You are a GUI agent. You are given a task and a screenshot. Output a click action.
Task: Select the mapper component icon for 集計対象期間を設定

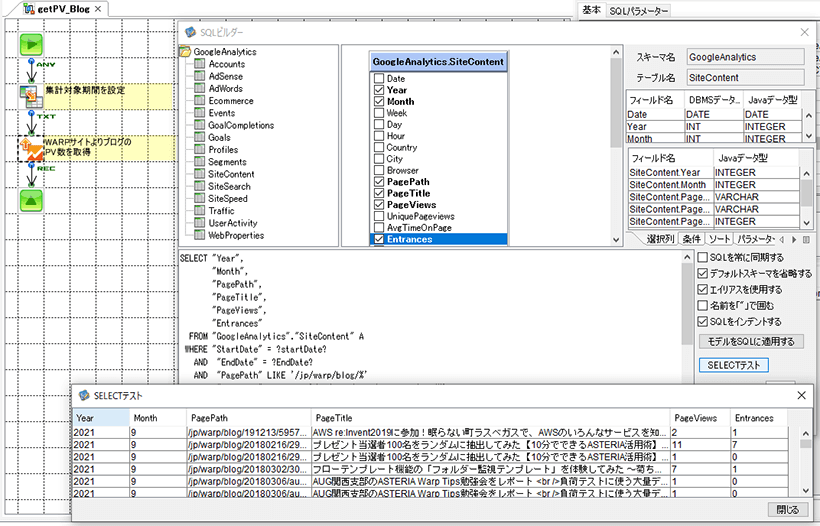point(31,96)
